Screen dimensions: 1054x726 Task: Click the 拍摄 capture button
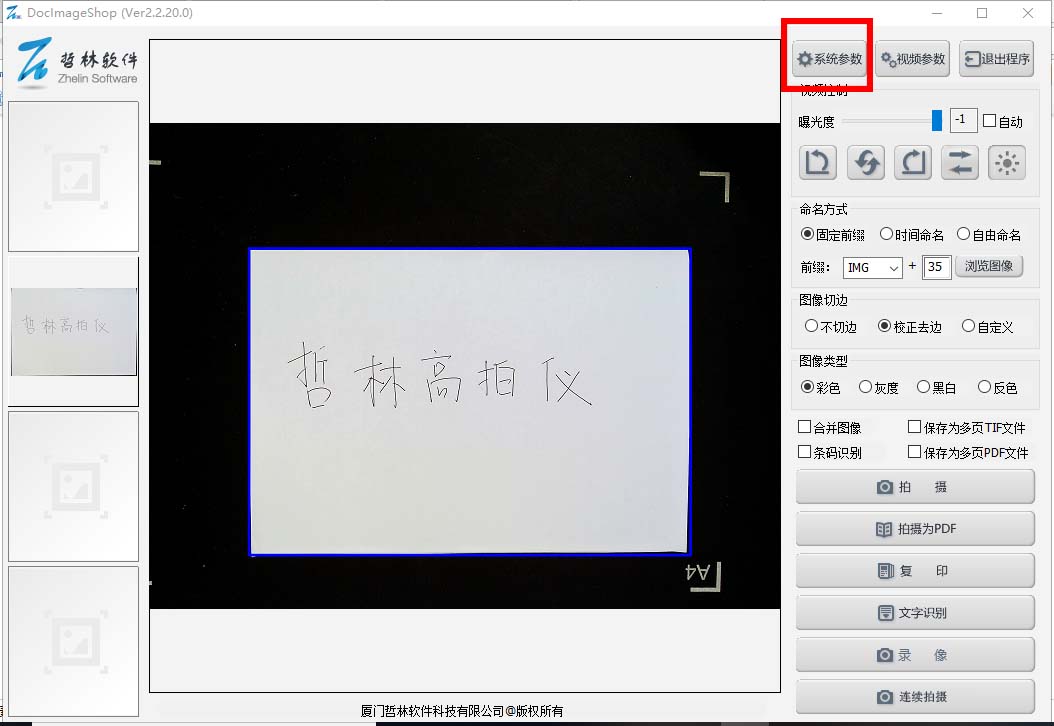click(915, 487)
